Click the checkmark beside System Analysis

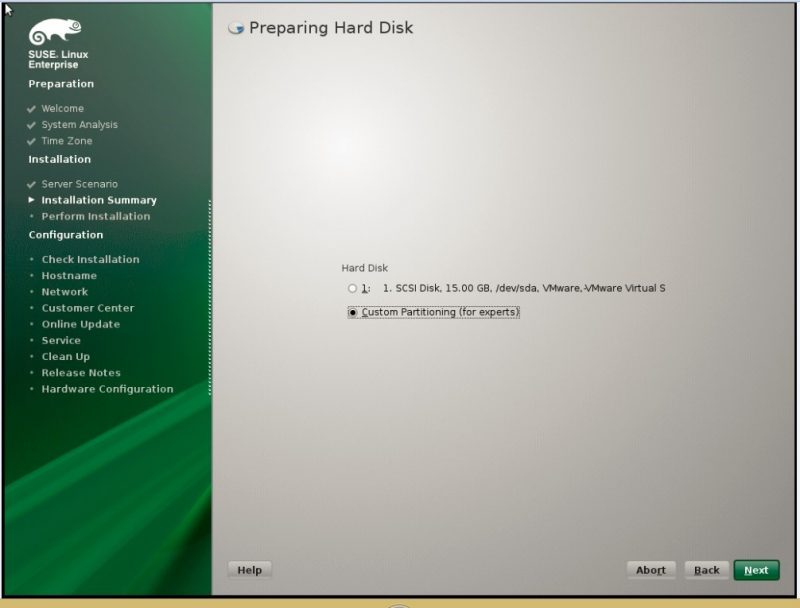click(32, 125)
